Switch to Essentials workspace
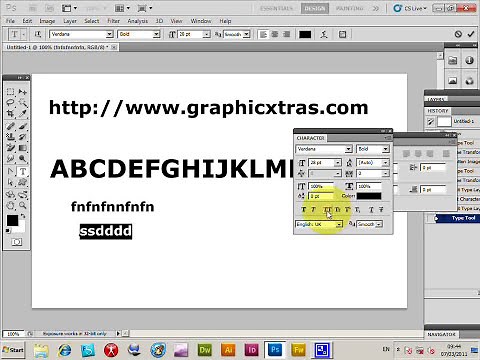 (x=276, y=8)
